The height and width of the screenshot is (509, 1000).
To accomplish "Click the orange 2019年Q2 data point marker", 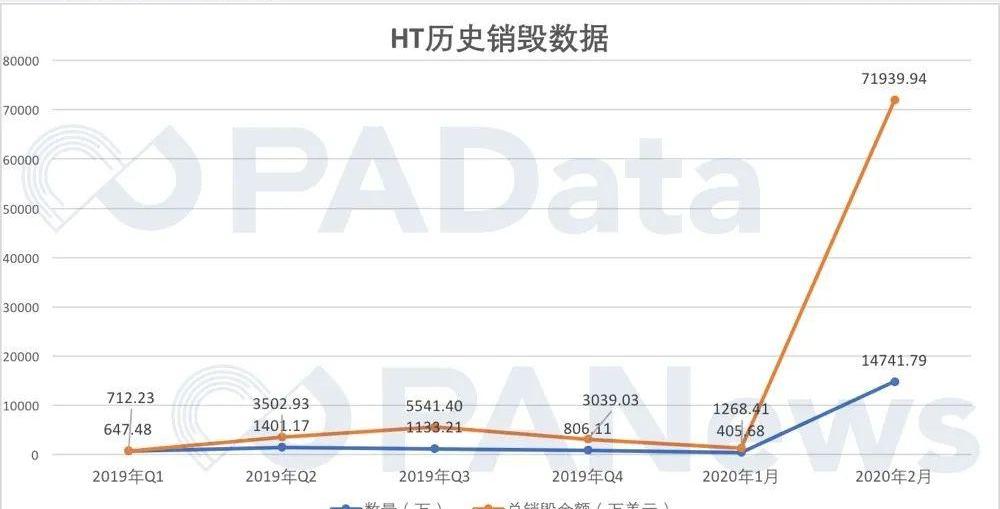I will (x=281, y=437).
